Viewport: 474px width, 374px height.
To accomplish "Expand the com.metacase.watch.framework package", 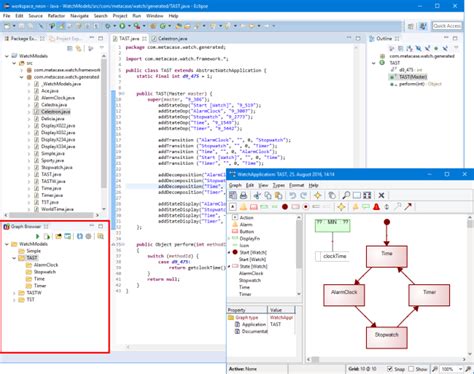I will tap(21, 70).
